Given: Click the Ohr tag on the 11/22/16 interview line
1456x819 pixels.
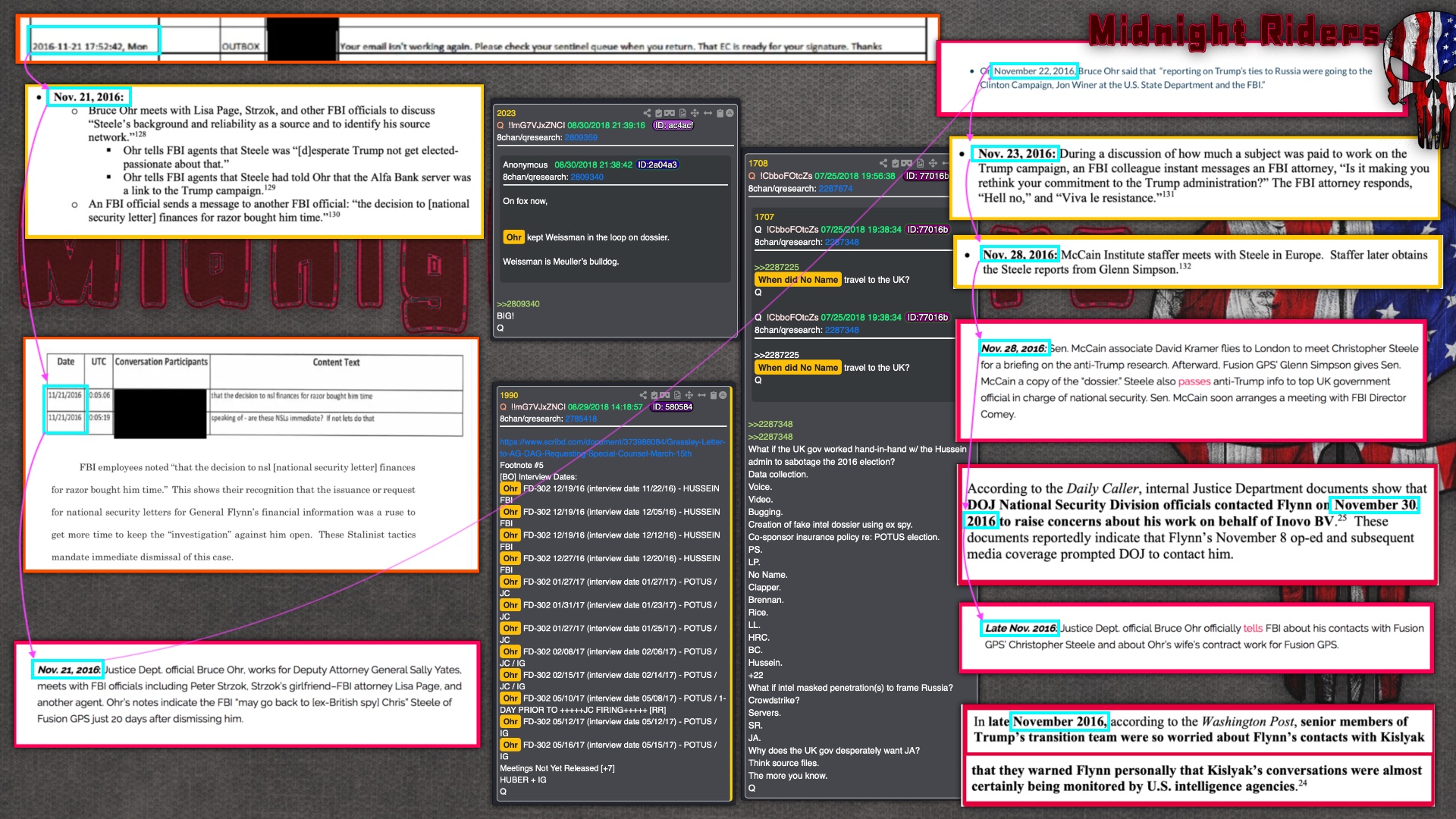Looking at the screenshot, I should [x=510, y=488].
